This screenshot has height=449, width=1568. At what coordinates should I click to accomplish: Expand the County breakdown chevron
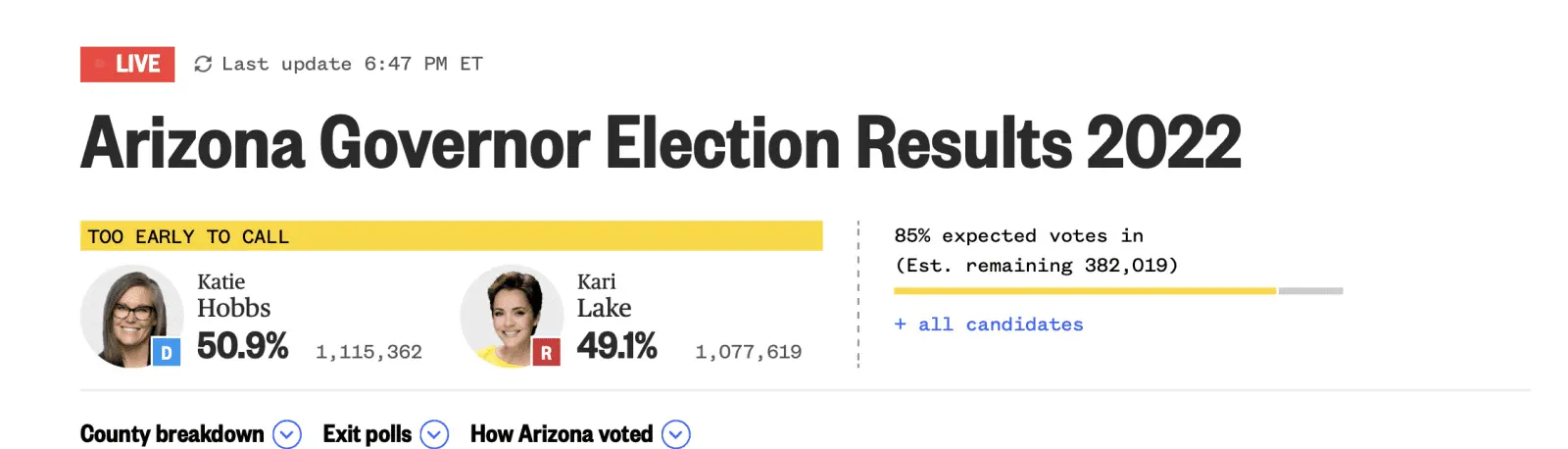coord(287,434)
